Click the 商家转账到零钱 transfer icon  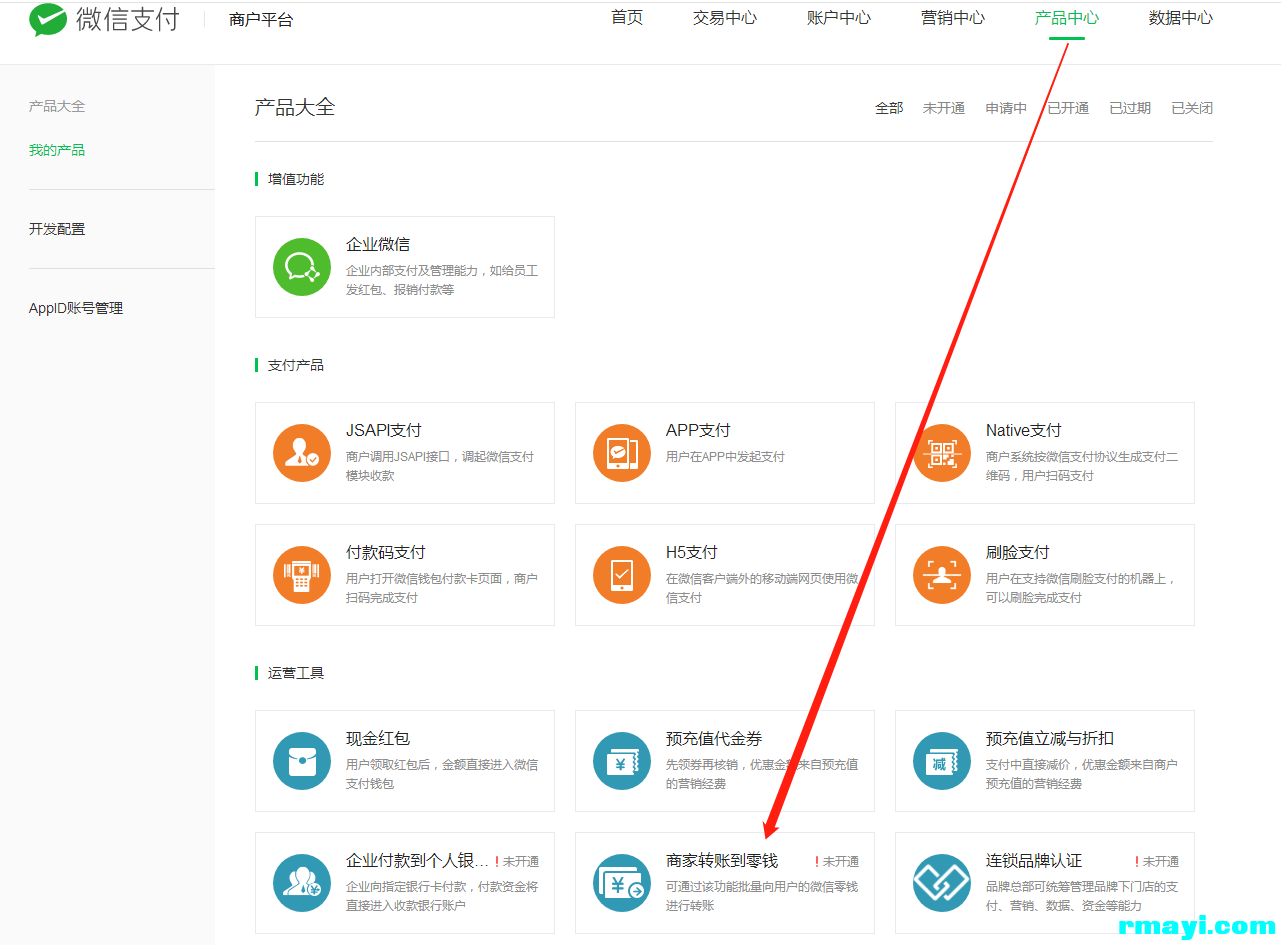click(x=622, y=883)
